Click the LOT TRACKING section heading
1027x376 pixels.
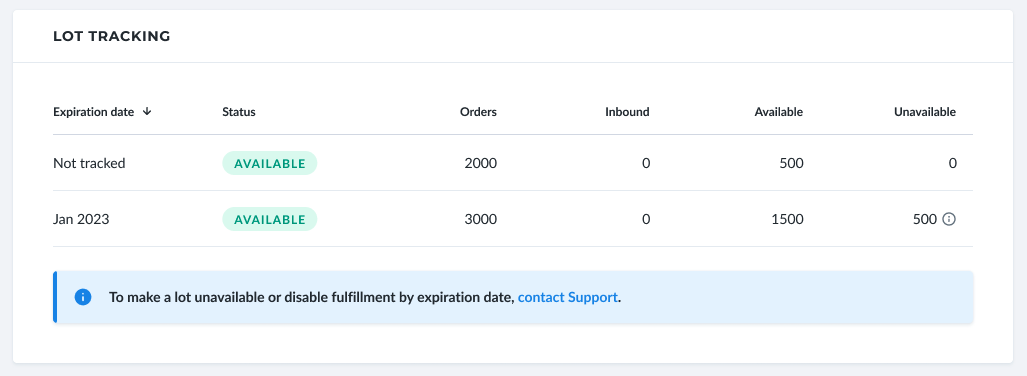112,37
